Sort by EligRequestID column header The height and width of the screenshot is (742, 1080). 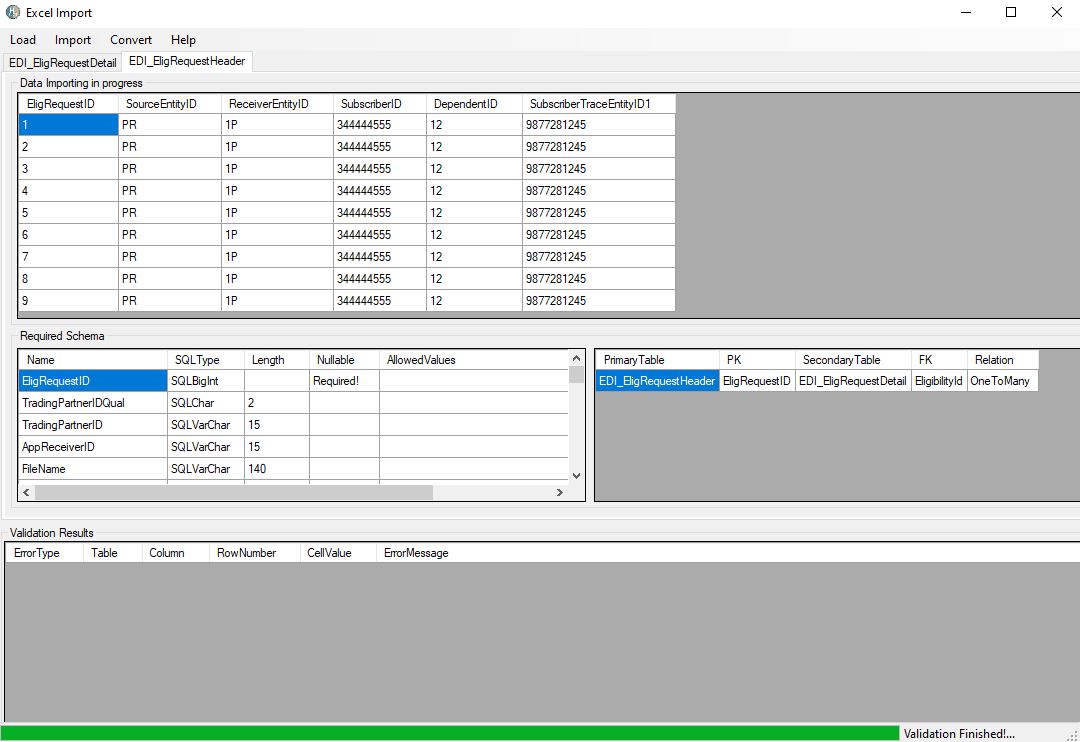click(x=68, y=104)
